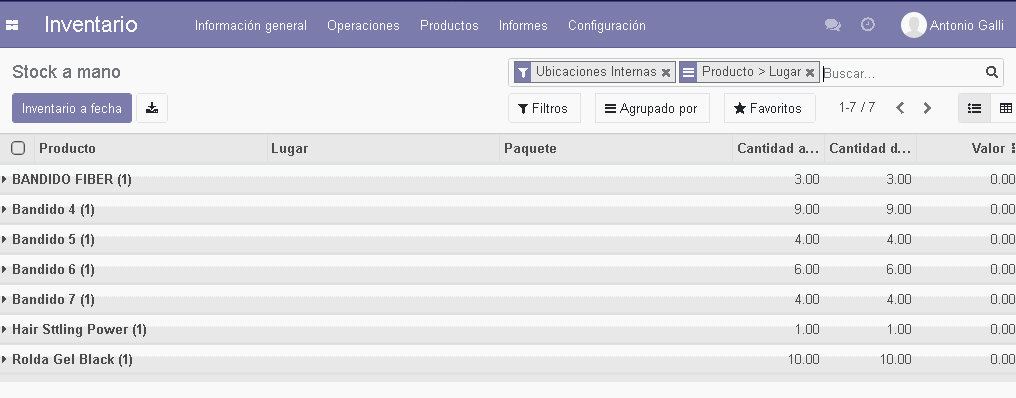The width and height of the screenshot is (1016, 398).
Task: Focus the Buscar search field
Action: [x=903, y=73]
